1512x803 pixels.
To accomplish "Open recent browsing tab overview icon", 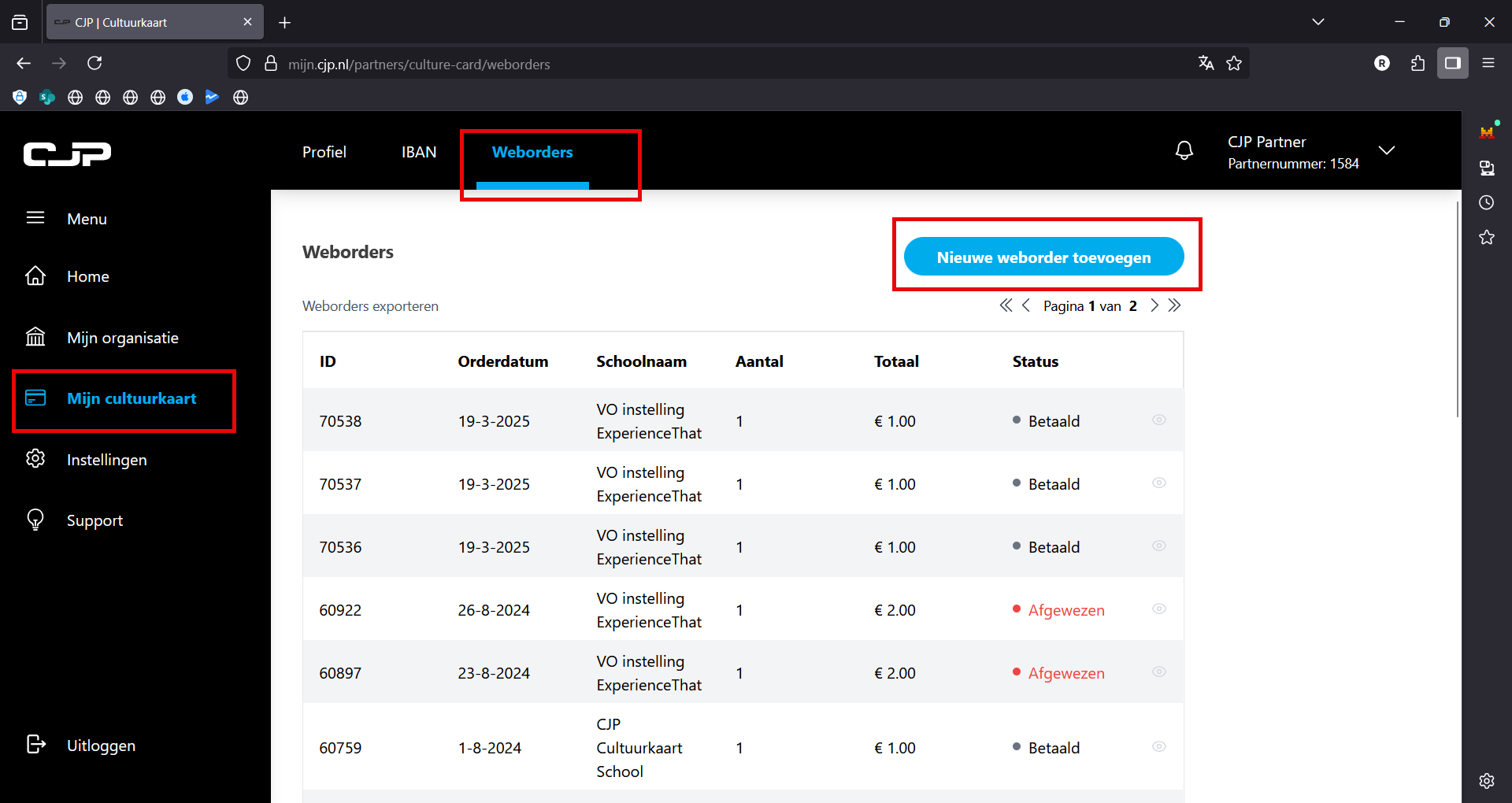I will pos(20,22).
